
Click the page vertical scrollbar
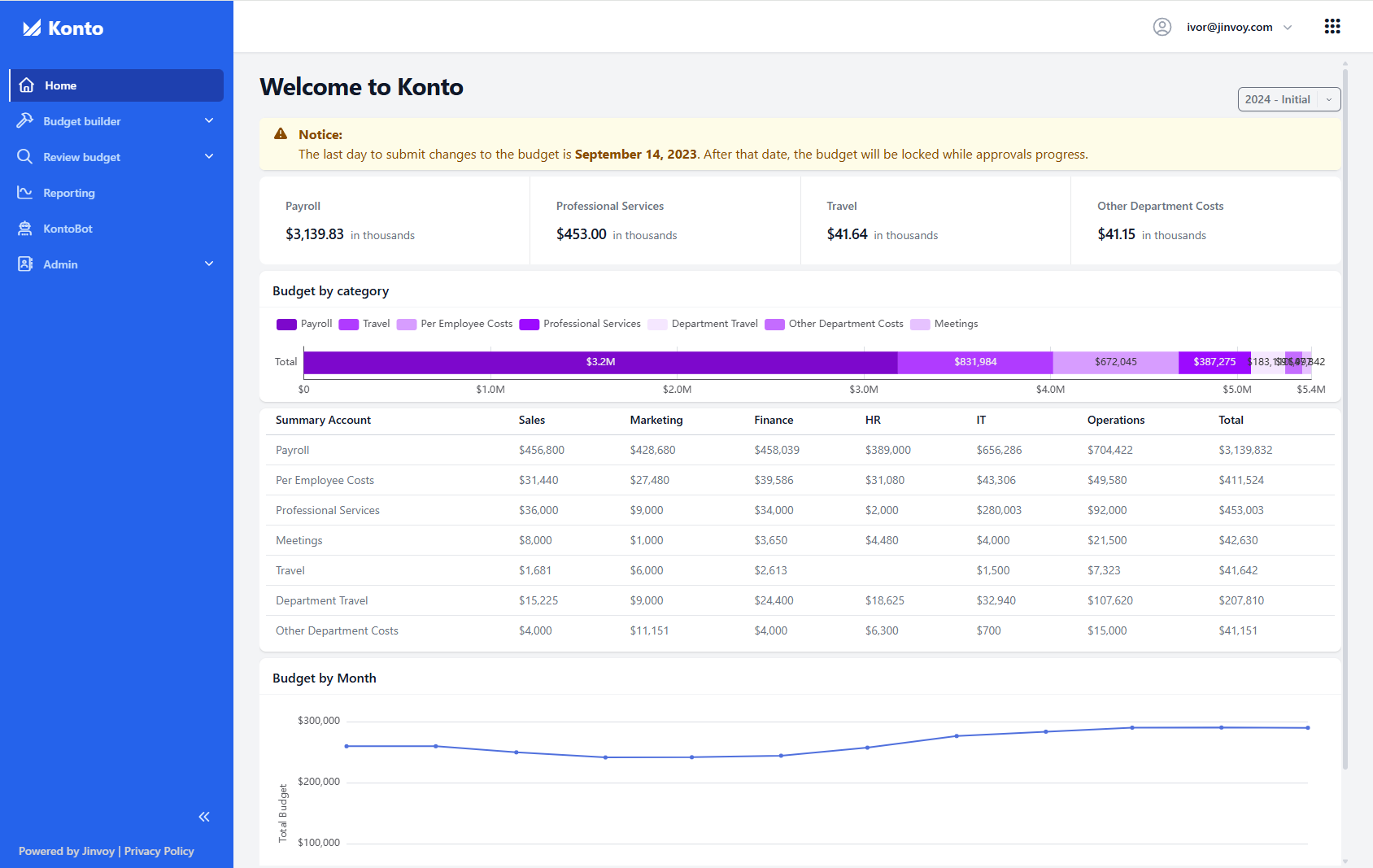(x=1345, y=419)
